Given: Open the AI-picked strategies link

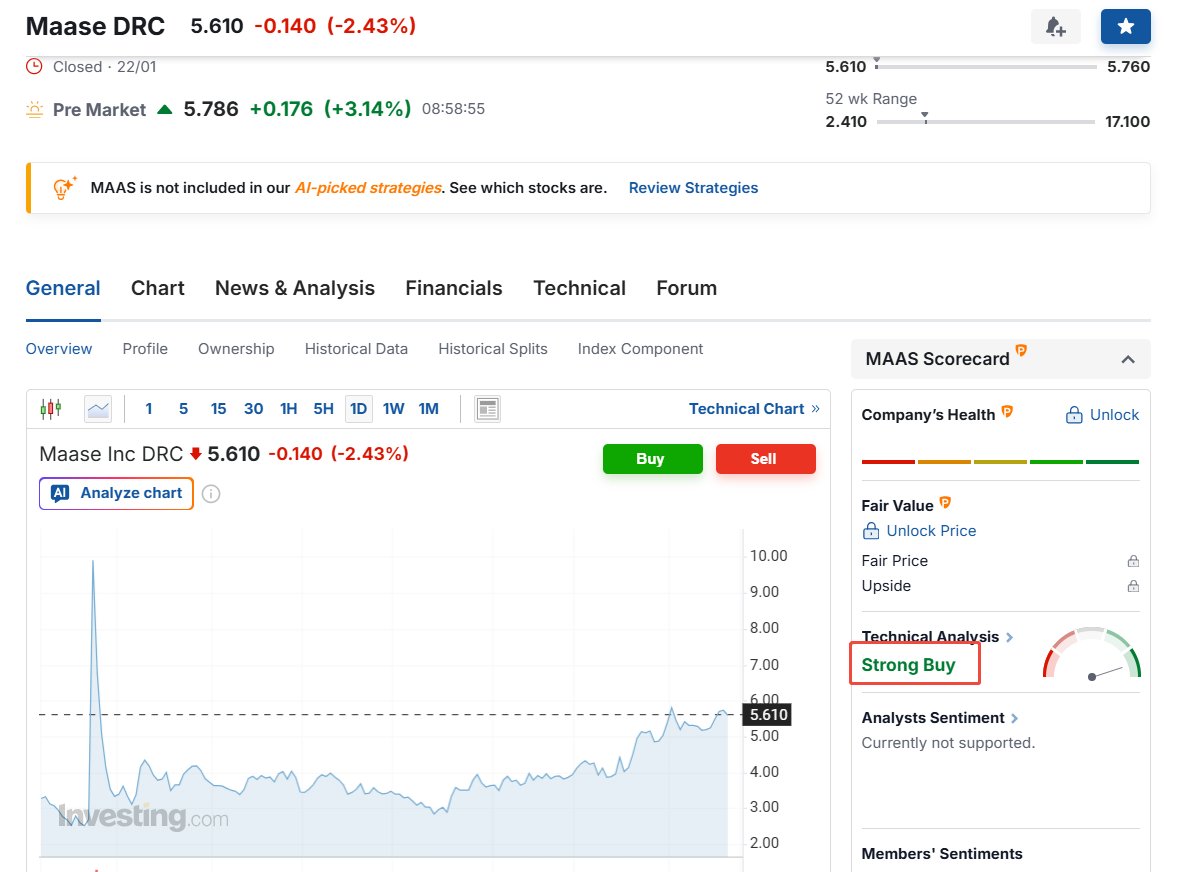Looking at the screenshot, I should click(368, 188).
